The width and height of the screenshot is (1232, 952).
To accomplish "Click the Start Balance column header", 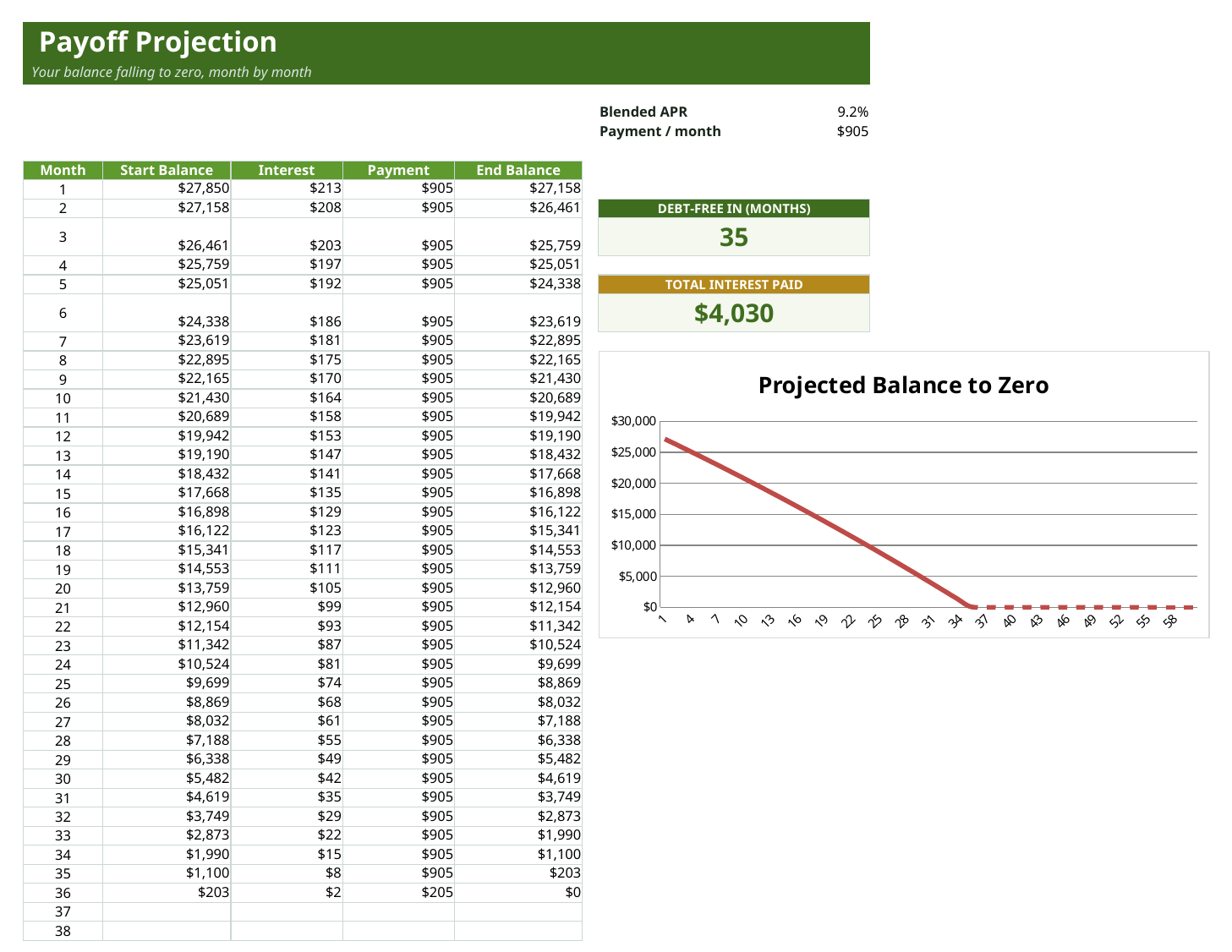I will [167, 170].
